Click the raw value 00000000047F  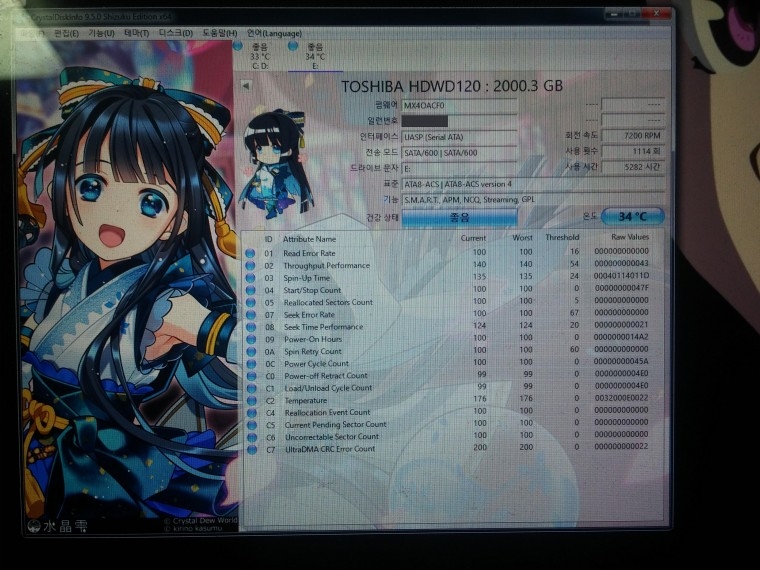point(621,288)
